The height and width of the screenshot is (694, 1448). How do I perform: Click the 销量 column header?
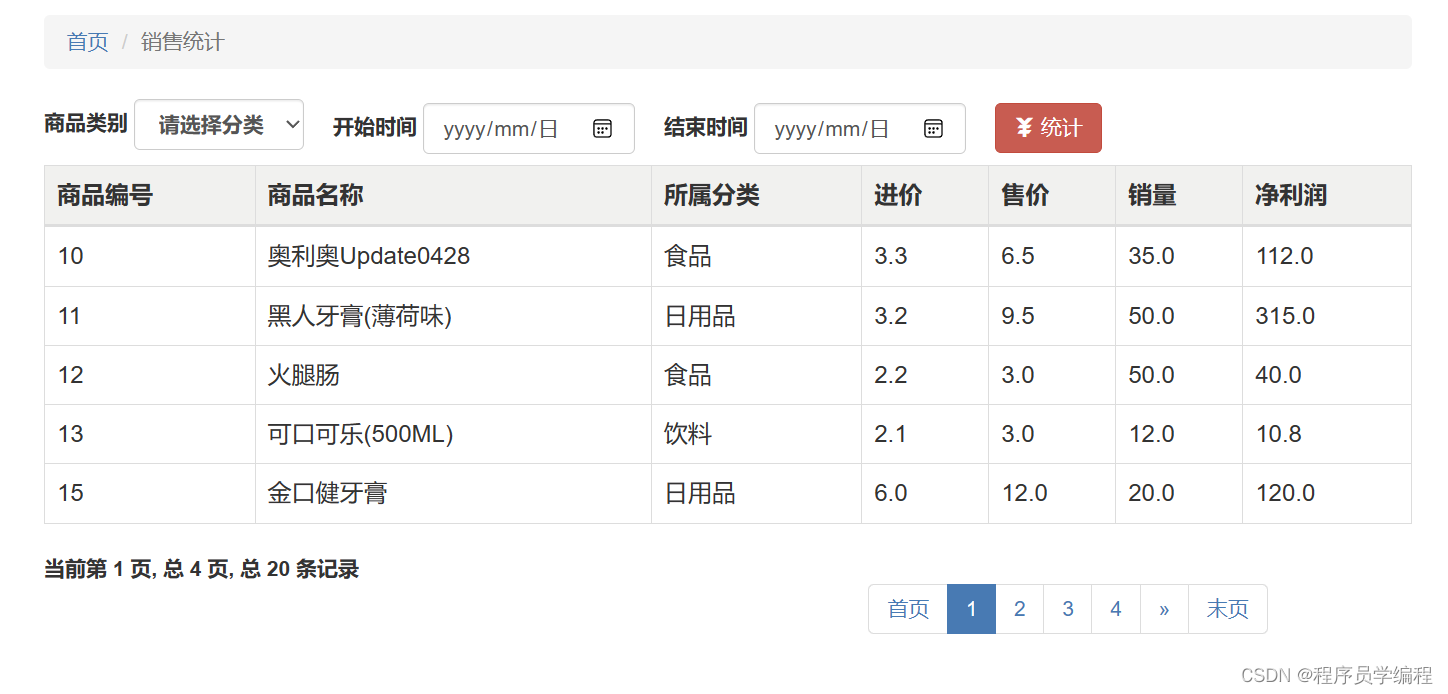tap(1179, 195)
